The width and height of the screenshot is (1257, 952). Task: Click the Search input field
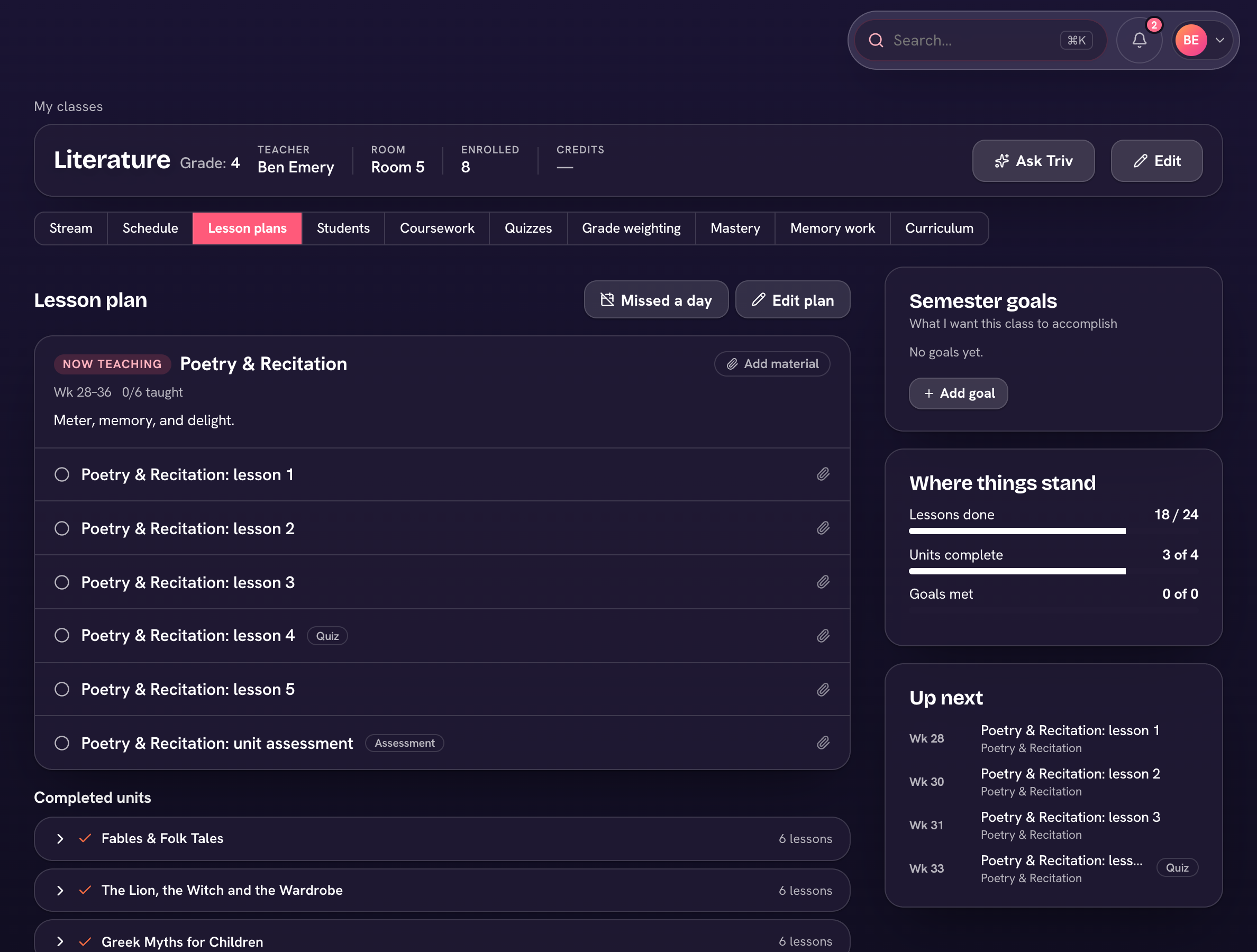point(981,40)
